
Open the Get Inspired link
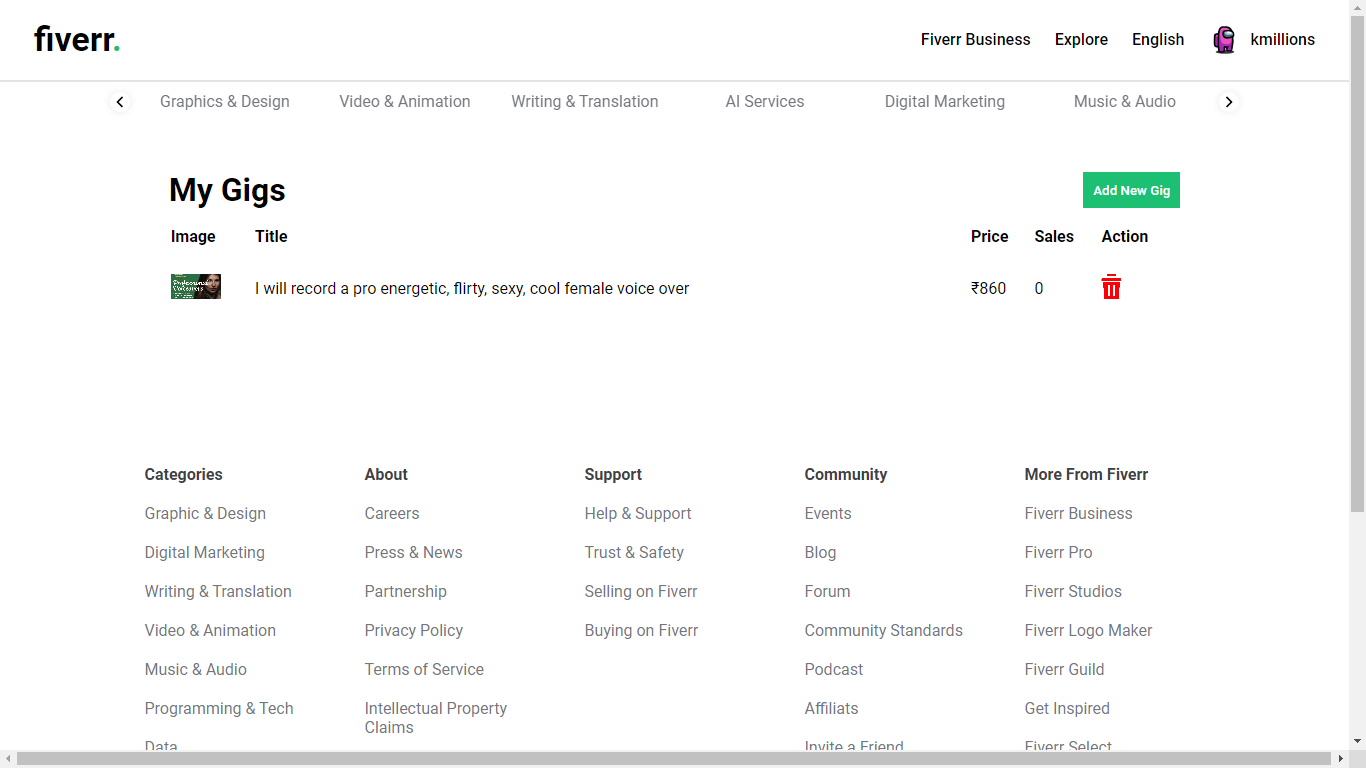click(1067, 708)
